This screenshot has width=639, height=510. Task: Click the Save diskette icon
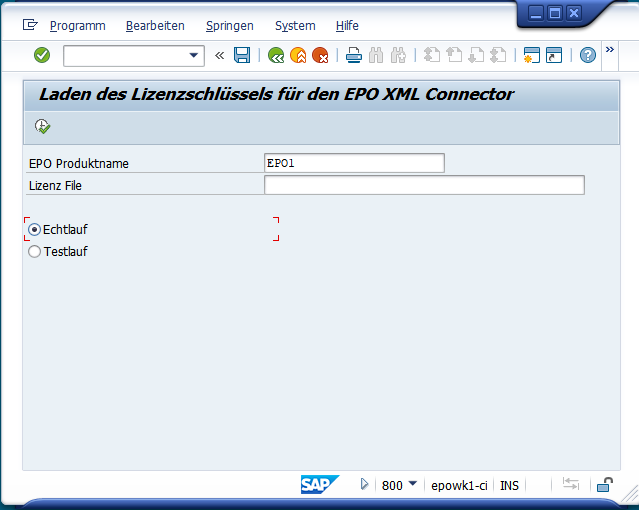point(242,55)
